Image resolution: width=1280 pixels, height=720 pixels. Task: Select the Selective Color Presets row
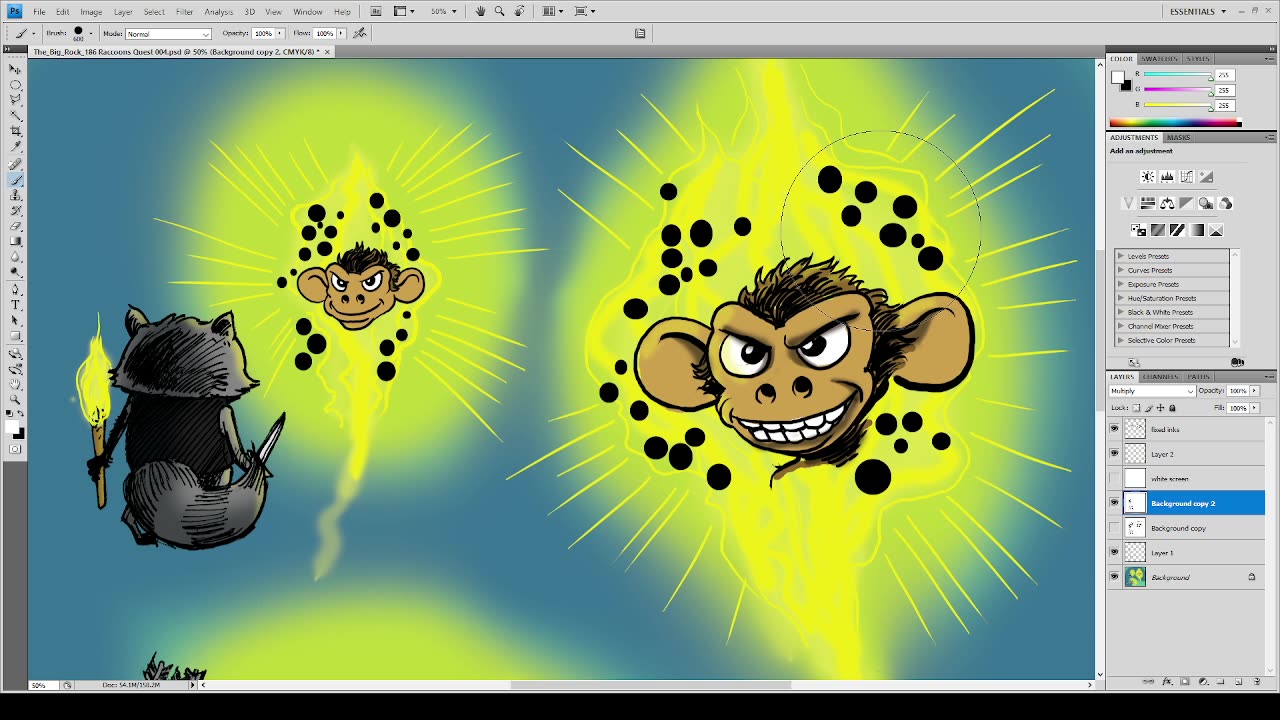(x=1172, y=340)
